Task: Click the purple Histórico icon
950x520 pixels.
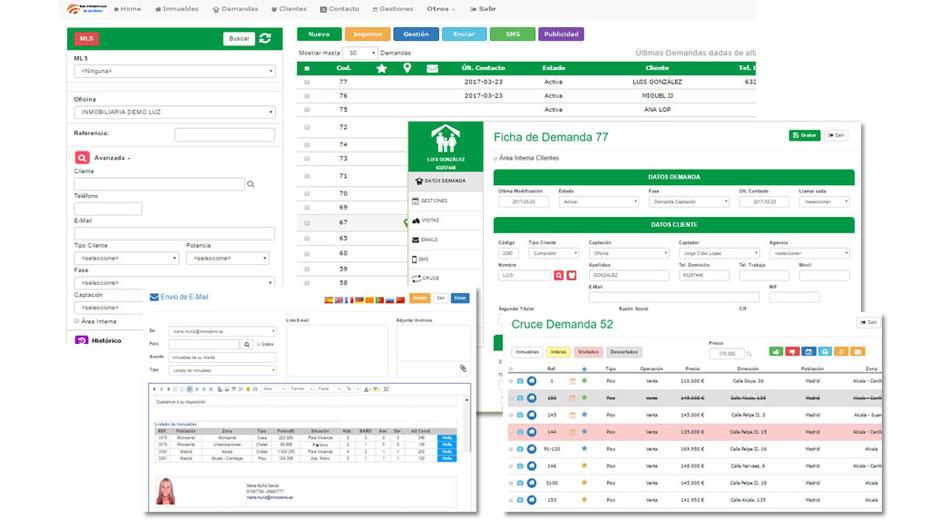Action: click(81, 341)
